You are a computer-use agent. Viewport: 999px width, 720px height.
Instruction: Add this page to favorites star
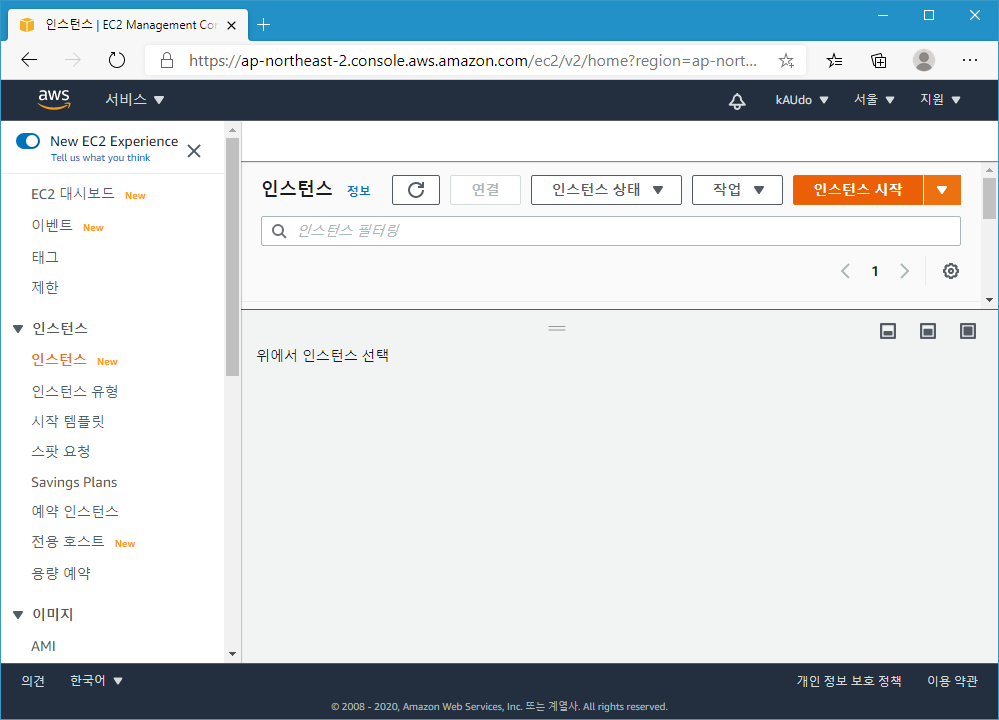click(x=786, y=61)
